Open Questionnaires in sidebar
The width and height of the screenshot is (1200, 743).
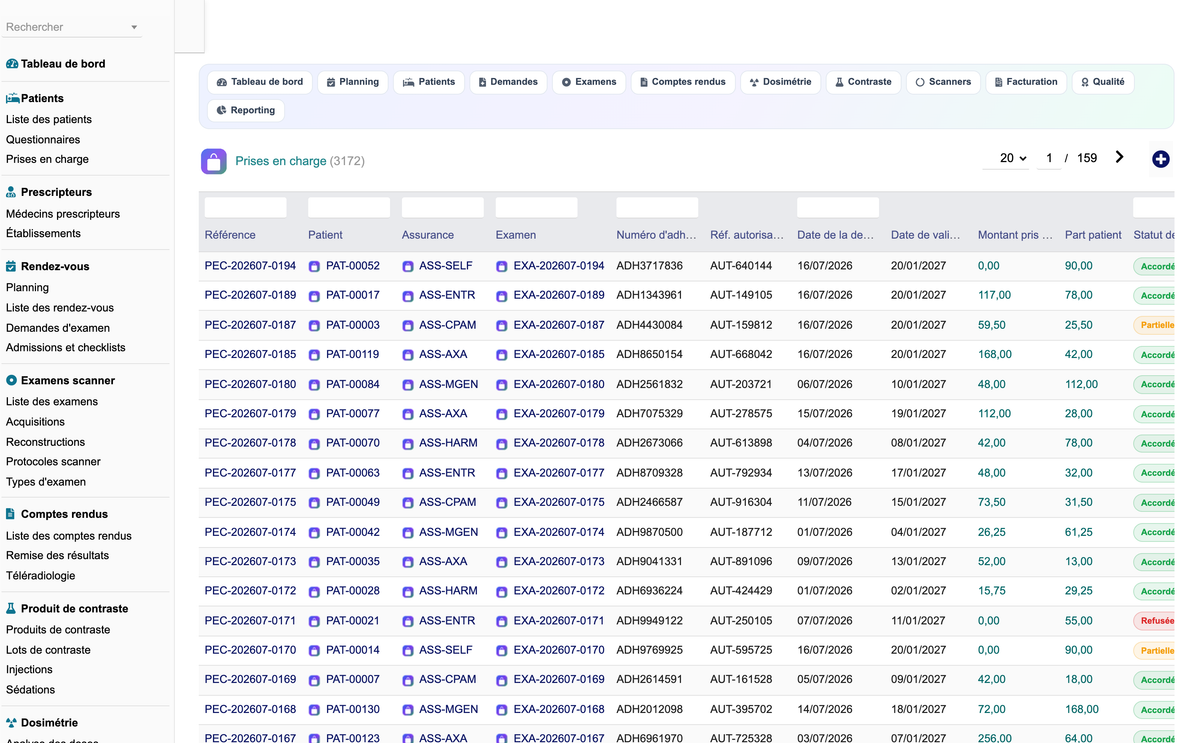(43, 140)
